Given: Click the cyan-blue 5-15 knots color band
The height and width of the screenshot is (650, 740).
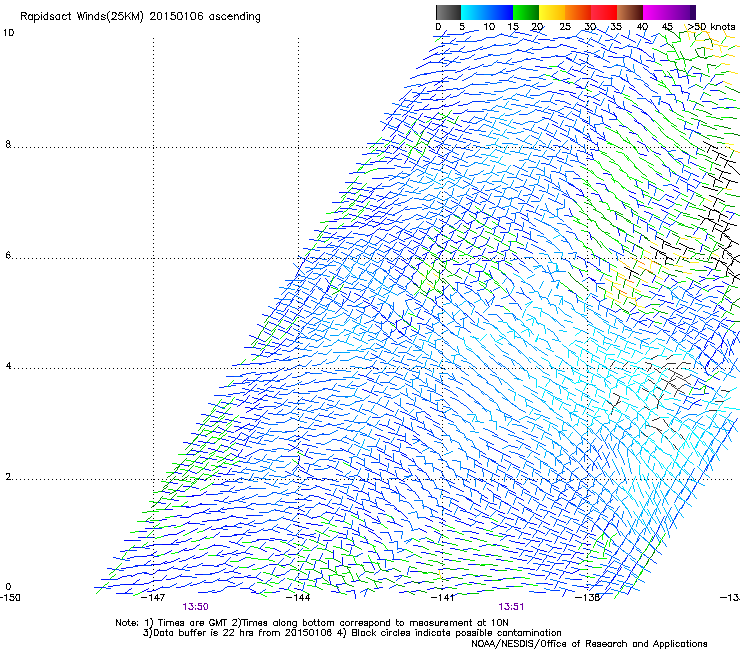Looking at the screenshot, I should click(487, 12).
